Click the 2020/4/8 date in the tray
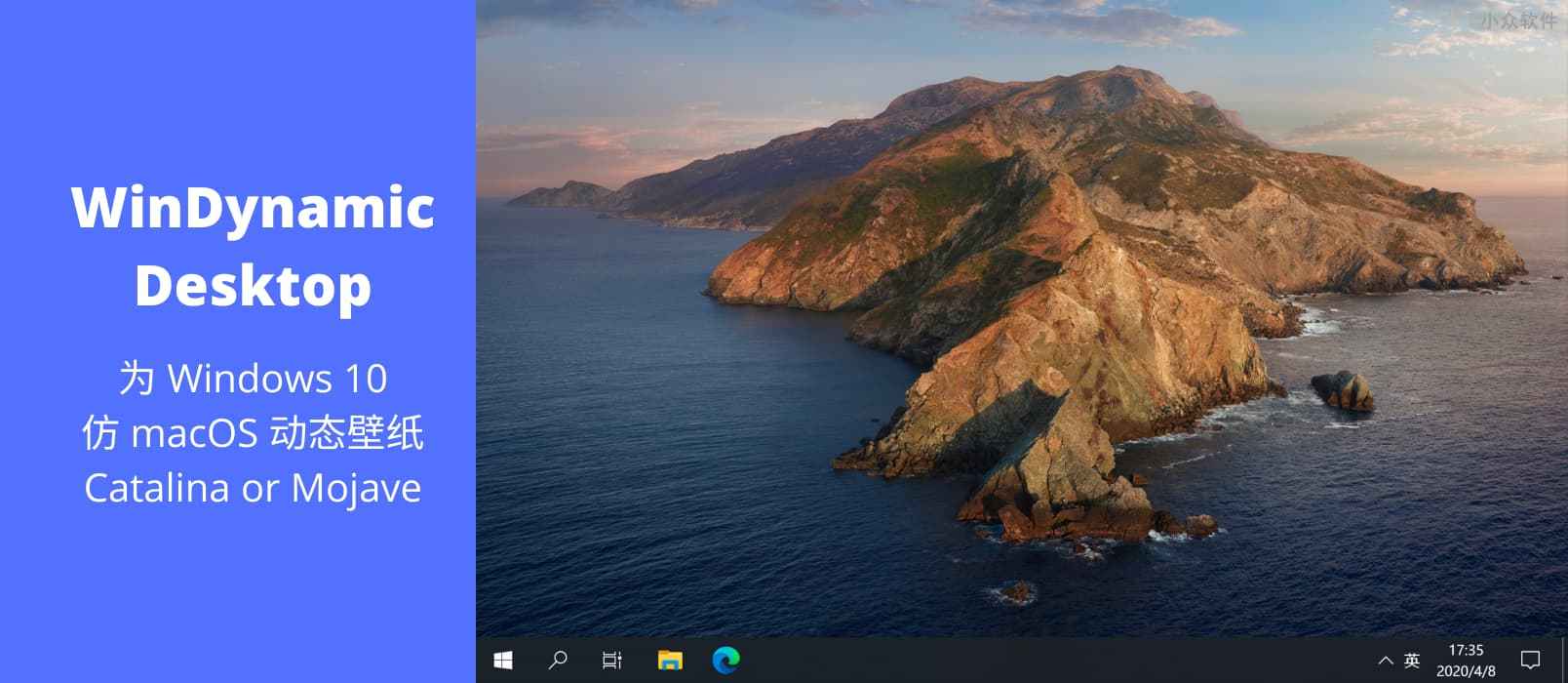 coord(1466,671)
